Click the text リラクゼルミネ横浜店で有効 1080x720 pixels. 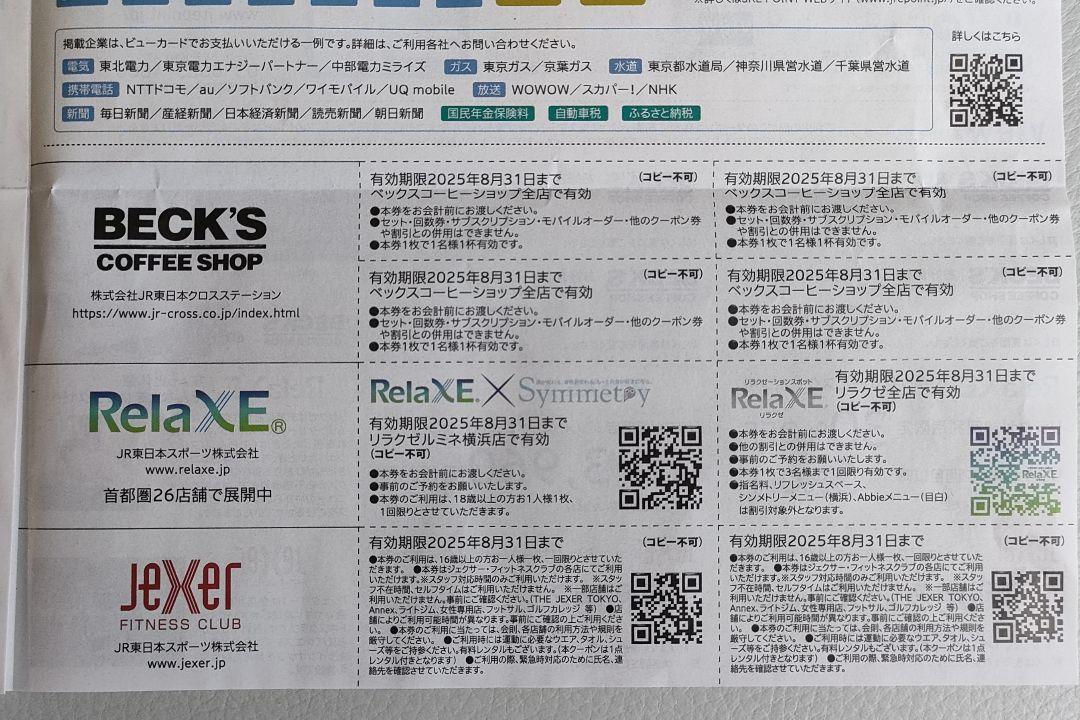[x=459, y=439]
